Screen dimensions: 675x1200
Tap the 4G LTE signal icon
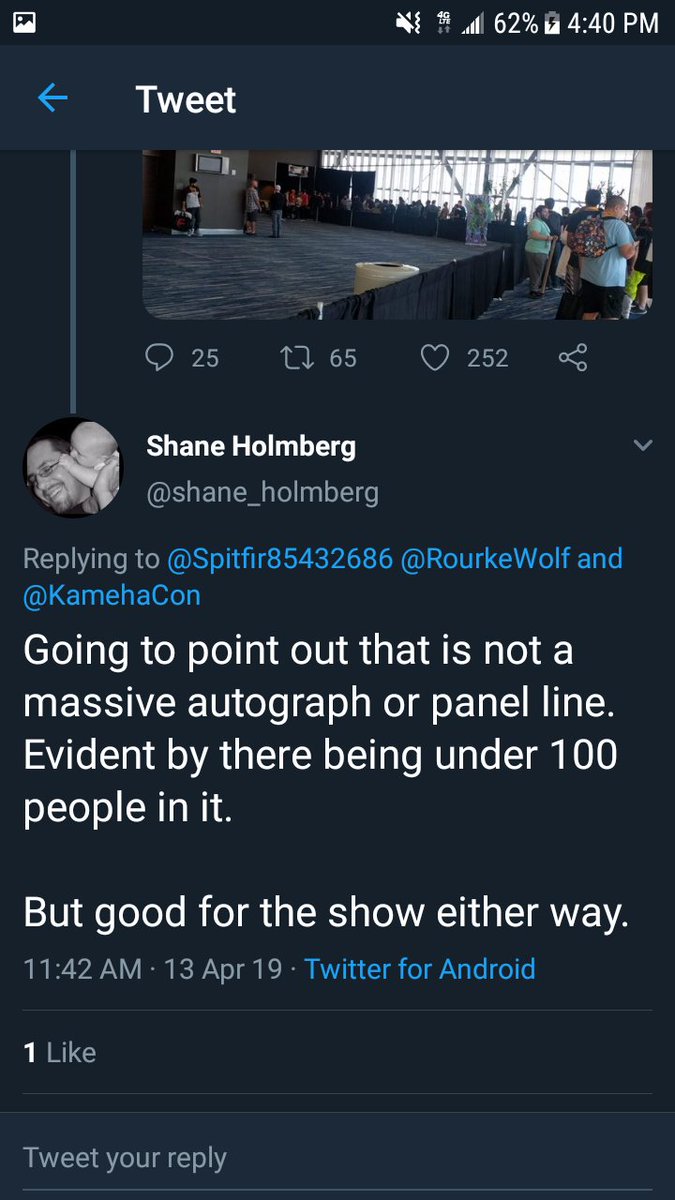445,22
